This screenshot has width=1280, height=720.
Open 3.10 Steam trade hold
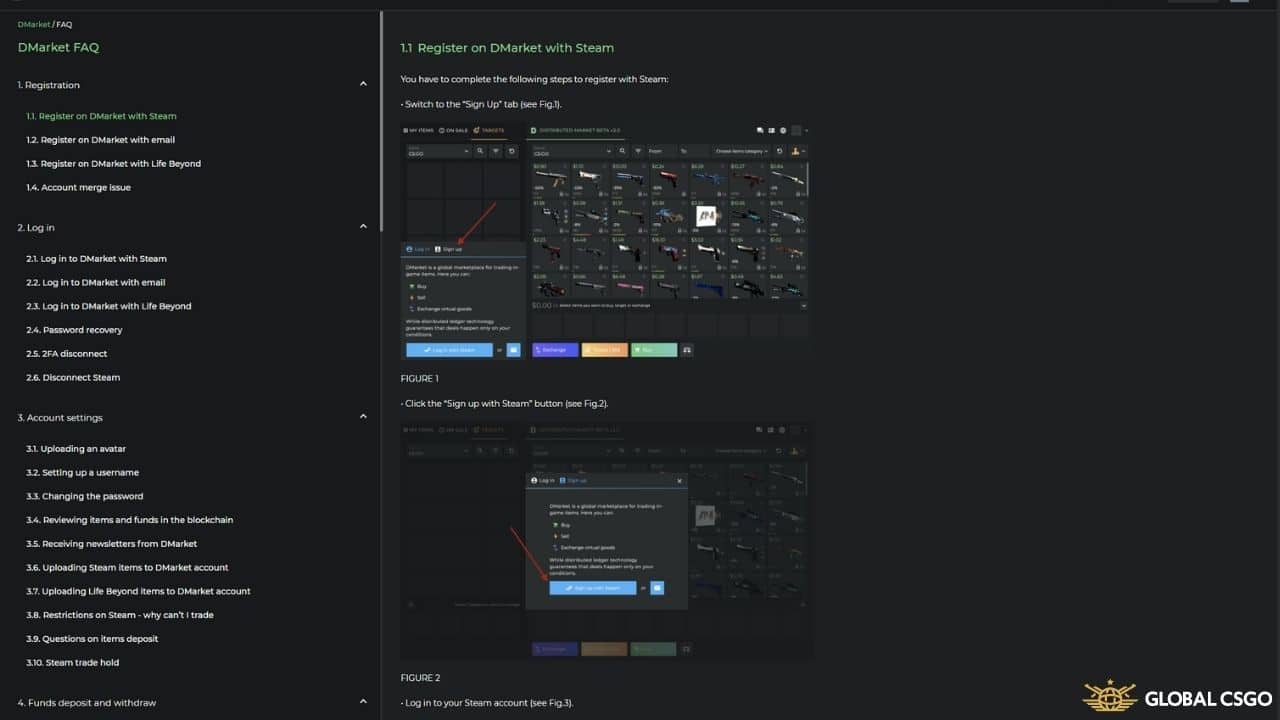pos(73,663)
